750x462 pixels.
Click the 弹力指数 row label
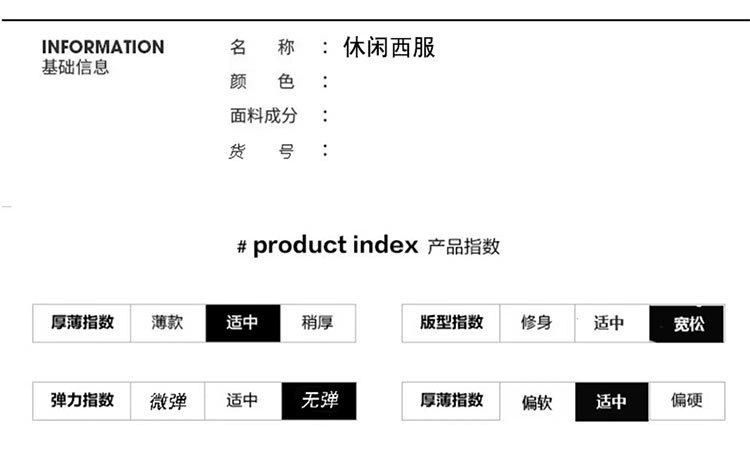pyautogui.click(x=82, y=401)
